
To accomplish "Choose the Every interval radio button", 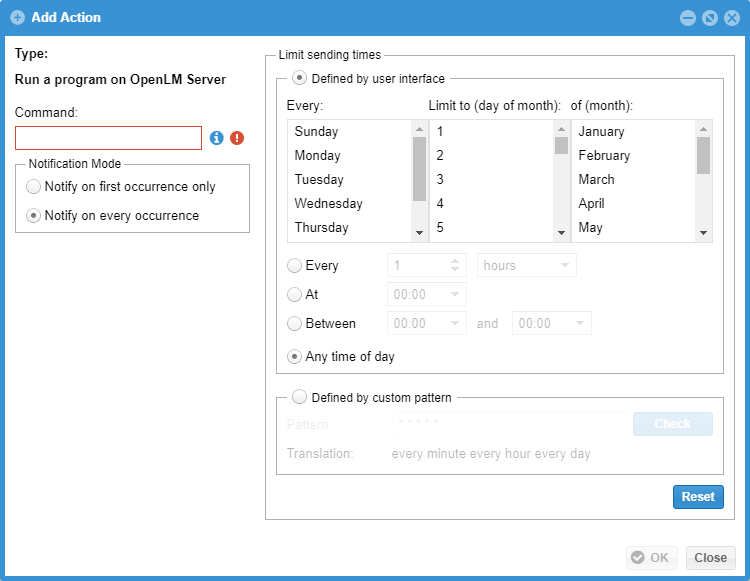I will pyautogui.click(x=294, y=266).
